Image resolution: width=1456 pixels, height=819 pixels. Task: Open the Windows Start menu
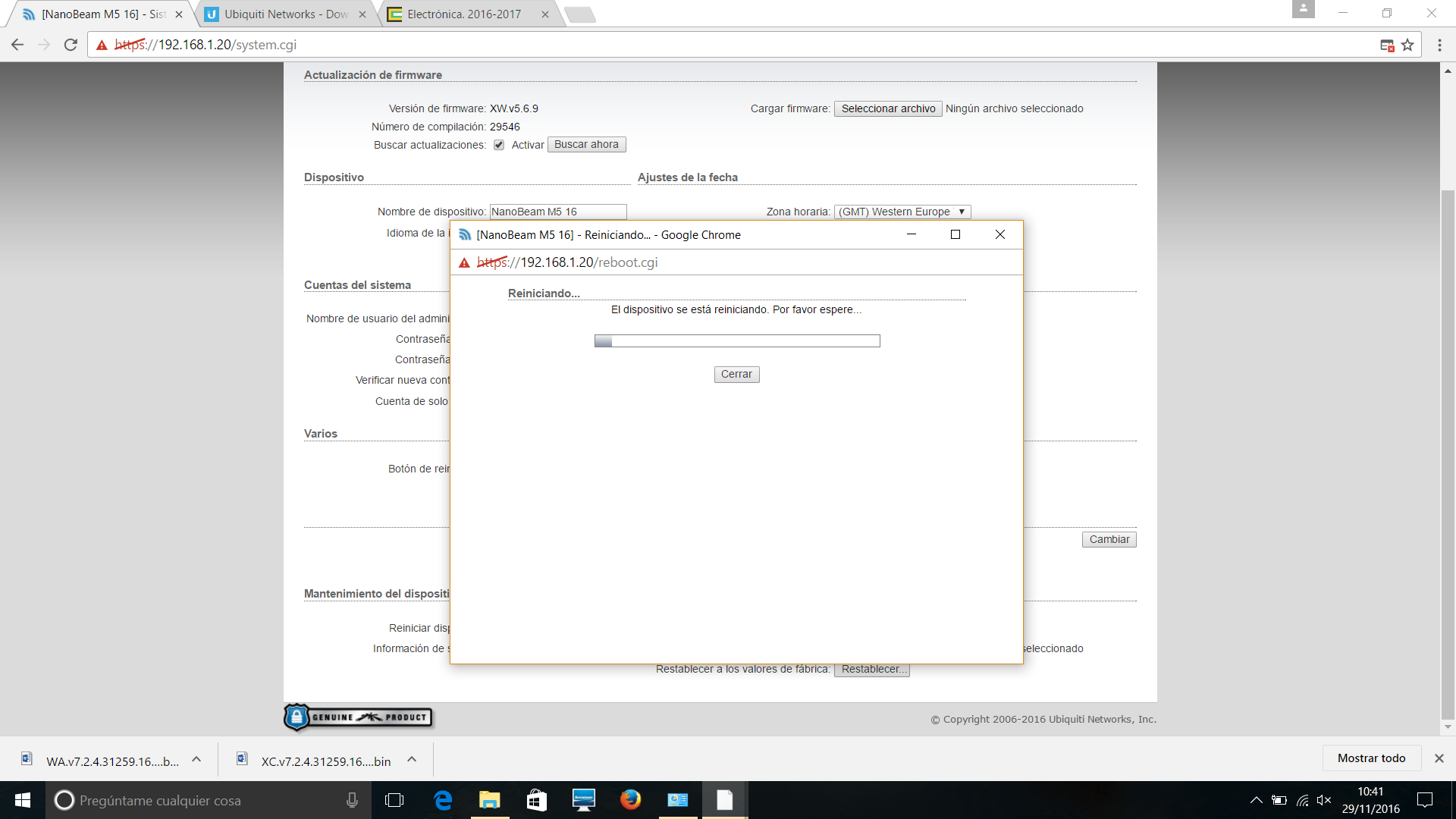(x=23, y=800)
